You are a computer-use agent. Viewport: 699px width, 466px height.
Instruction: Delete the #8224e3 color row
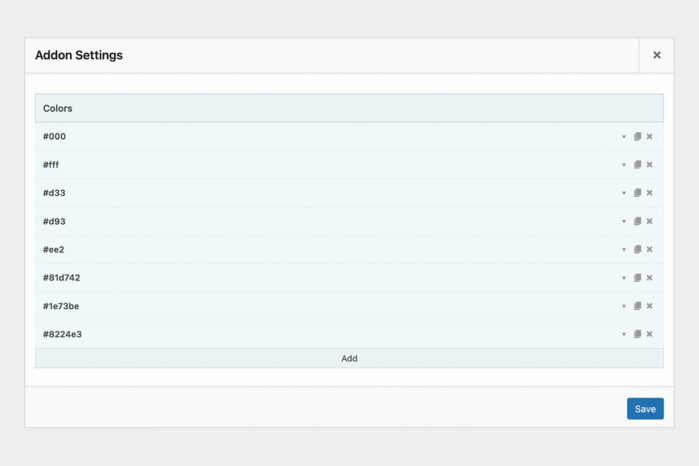(649, 334)
